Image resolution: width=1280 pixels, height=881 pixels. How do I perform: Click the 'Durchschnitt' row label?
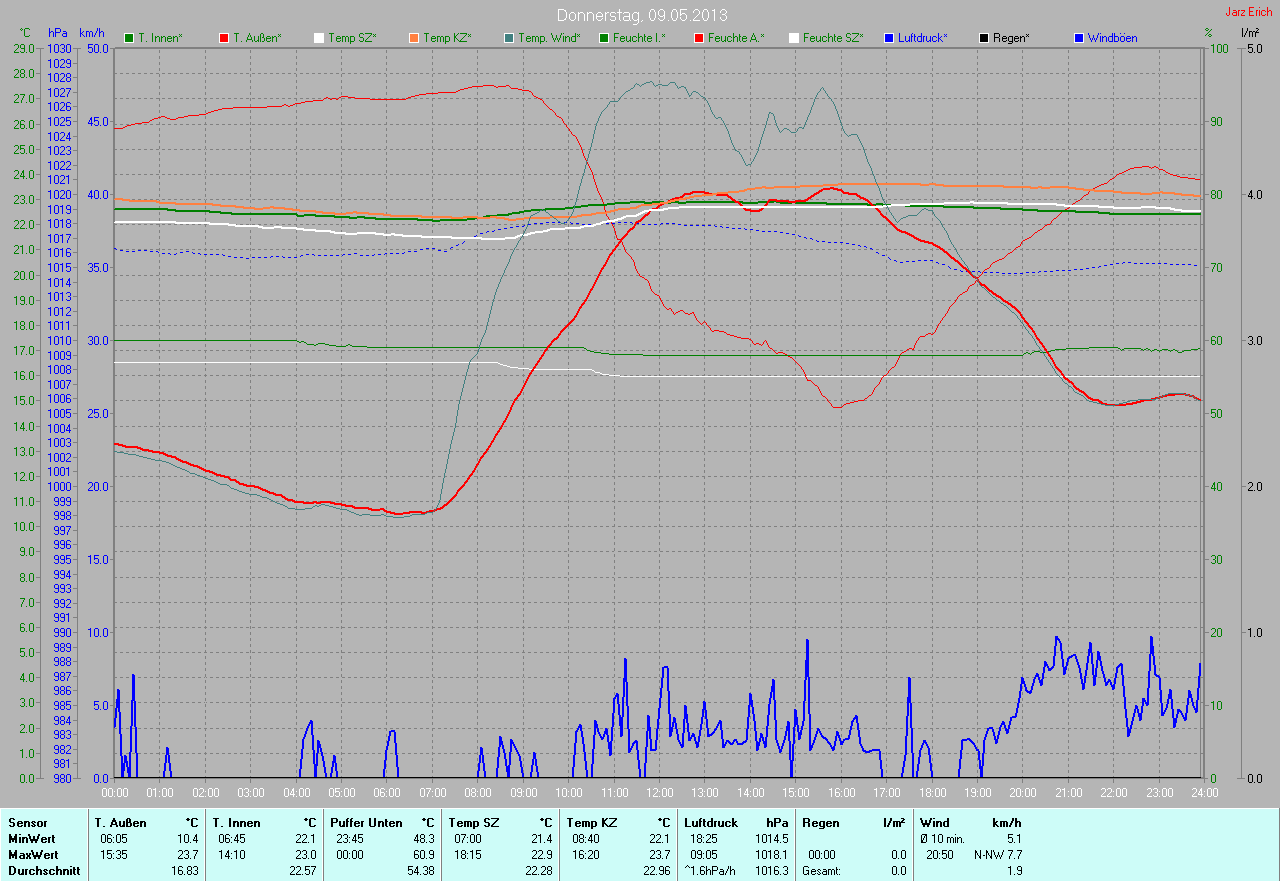pos(43,871)
